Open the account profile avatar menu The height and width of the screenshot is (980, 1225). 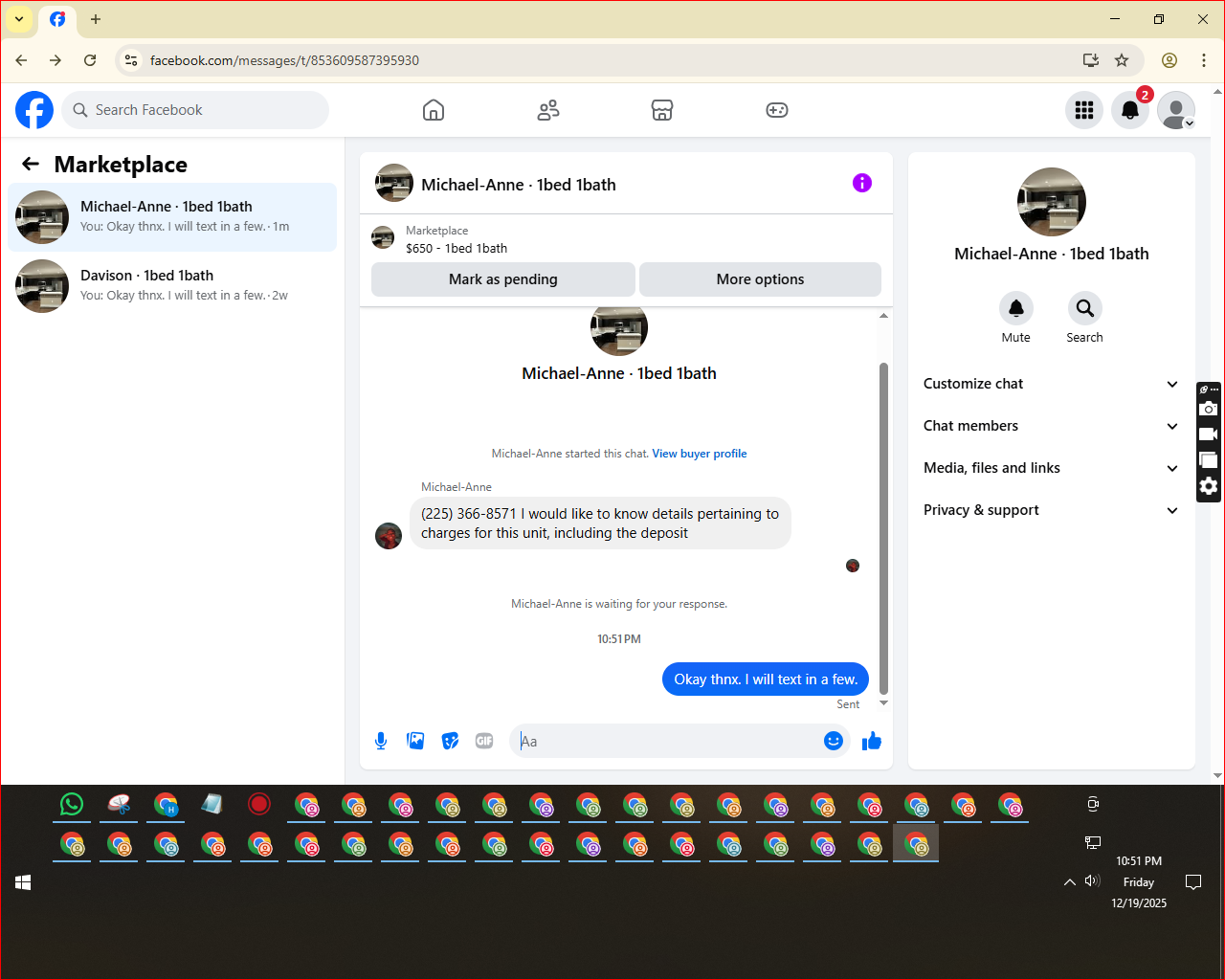(1176, 110)
